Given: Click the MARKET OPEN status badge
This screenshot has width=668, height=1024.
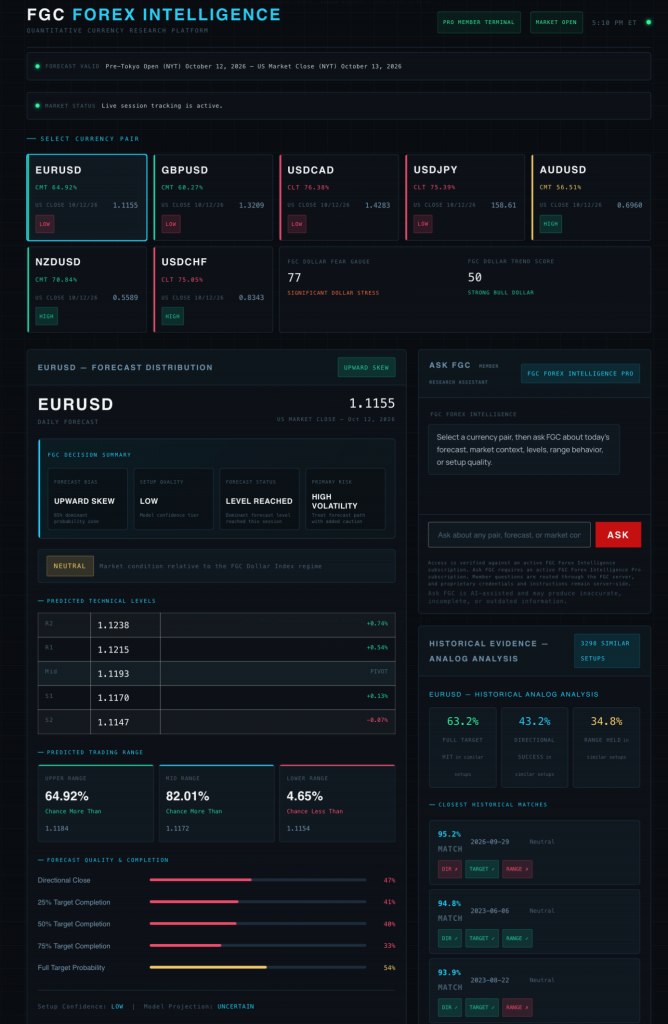Looking at the screenshot, I should pos(556,22).
